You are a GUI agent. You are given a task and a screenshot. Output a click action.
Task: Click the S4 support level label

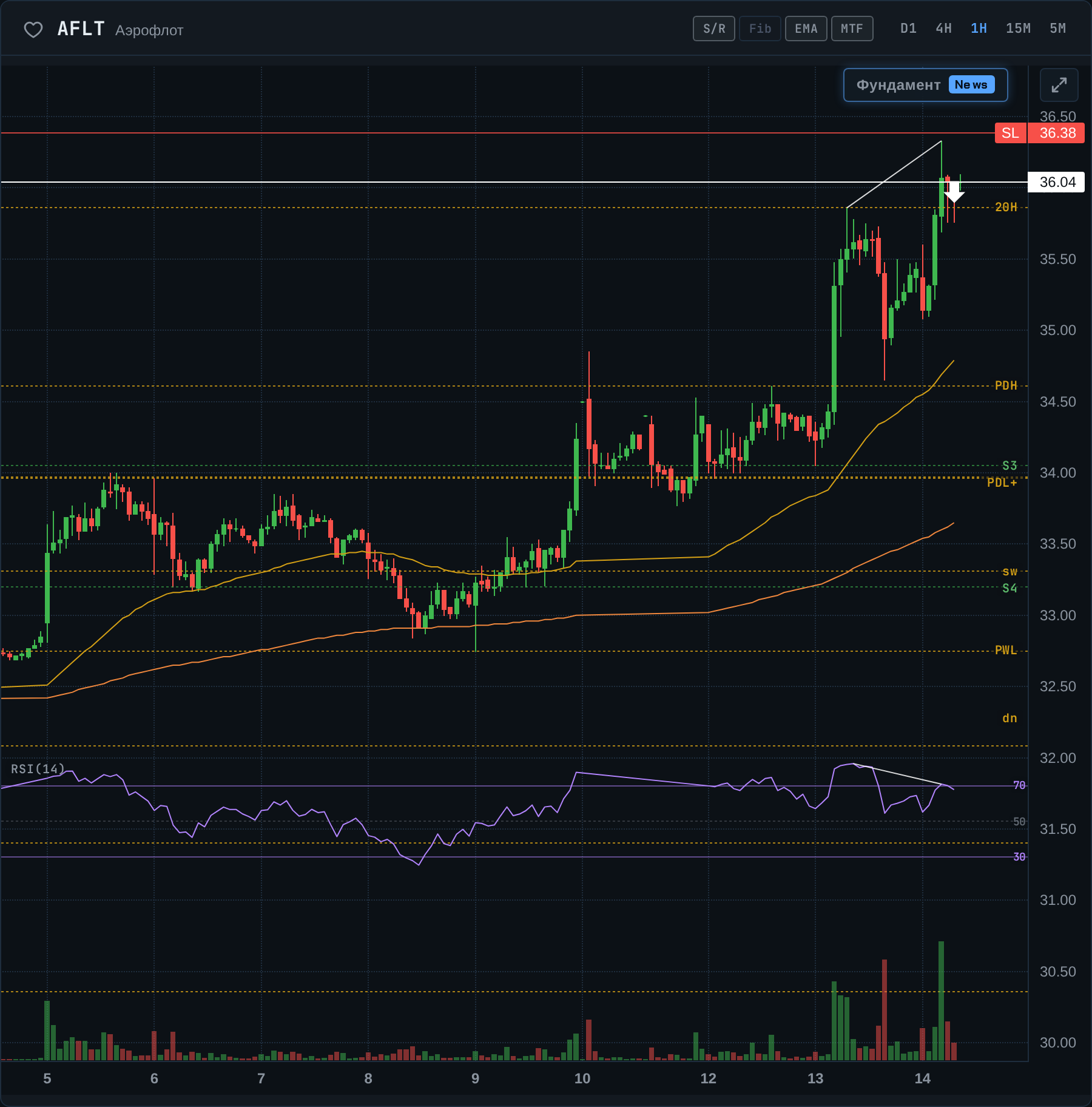[x=1009, y=589]
